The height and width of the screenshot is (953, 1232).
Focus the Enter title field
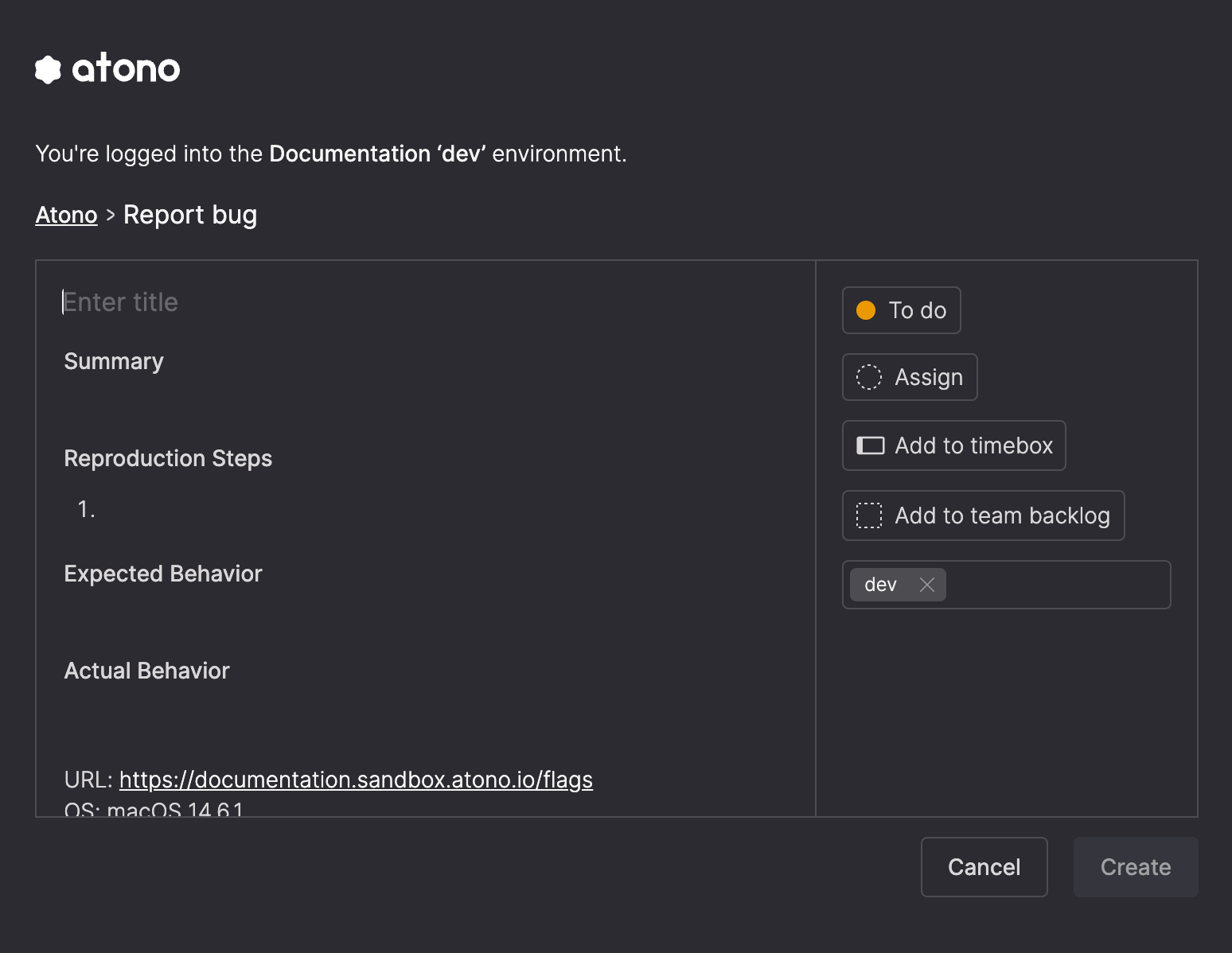pyautogui.click(x=318, y=302)
